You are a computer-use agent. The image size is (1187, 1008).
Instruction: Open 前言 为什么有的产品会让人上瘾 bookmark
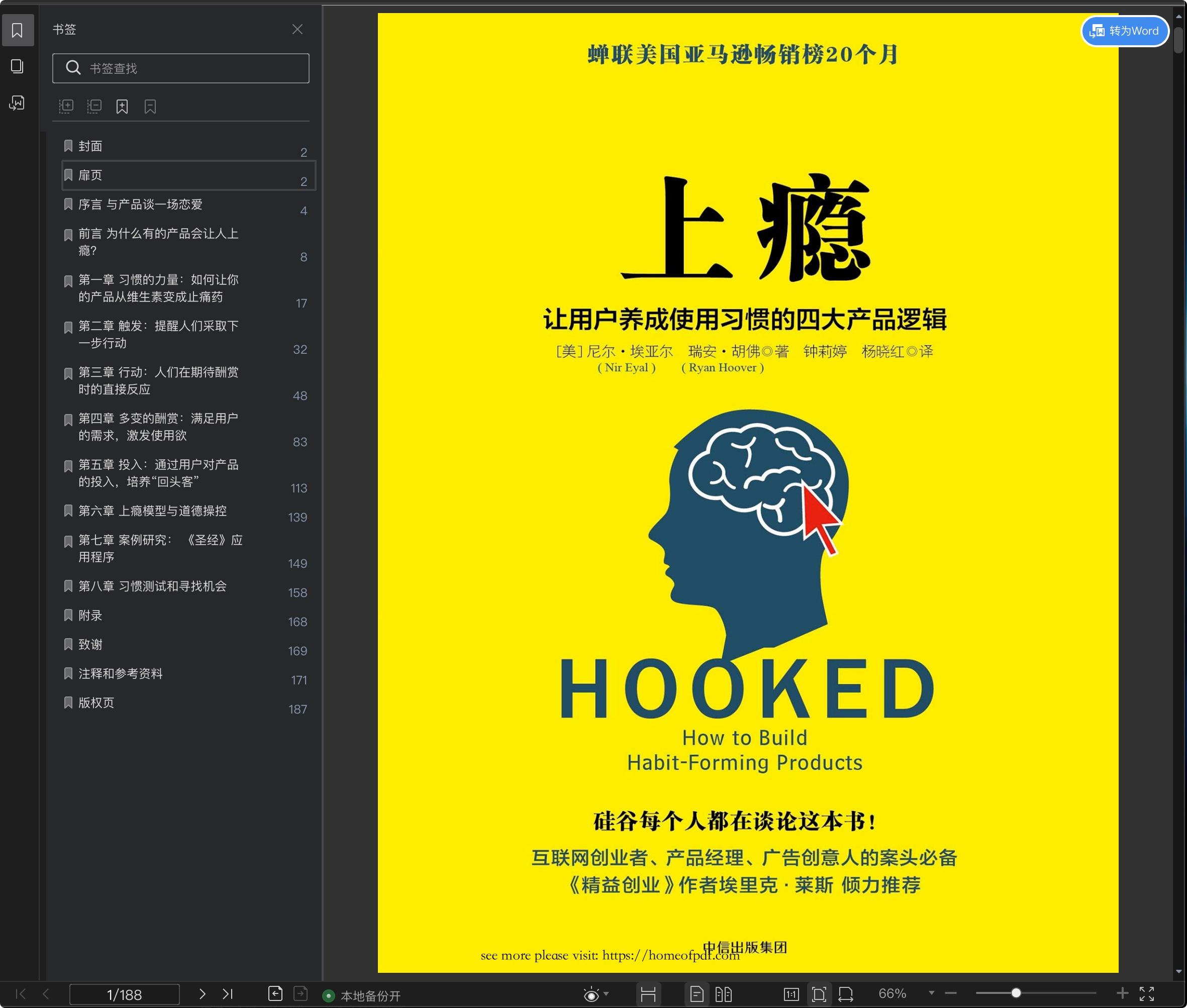[188, 242]
